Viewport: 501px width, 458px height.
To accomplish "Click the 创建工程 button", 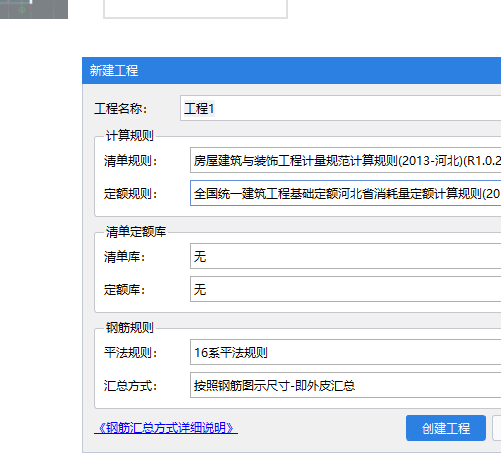I will point(446,428).
